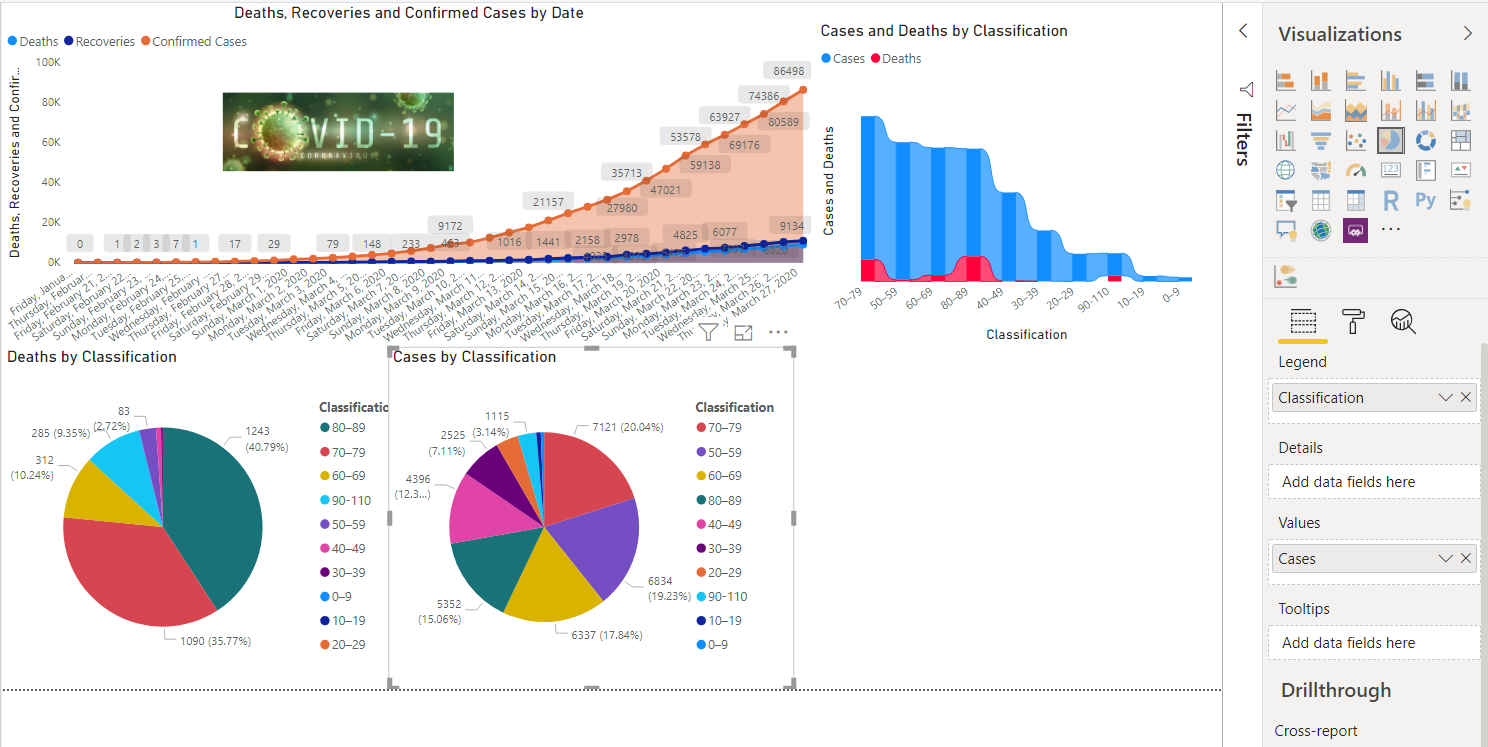1488x747 pixels.
Task: Open Cases field dropdown in Values
Action: (1445, 558)
